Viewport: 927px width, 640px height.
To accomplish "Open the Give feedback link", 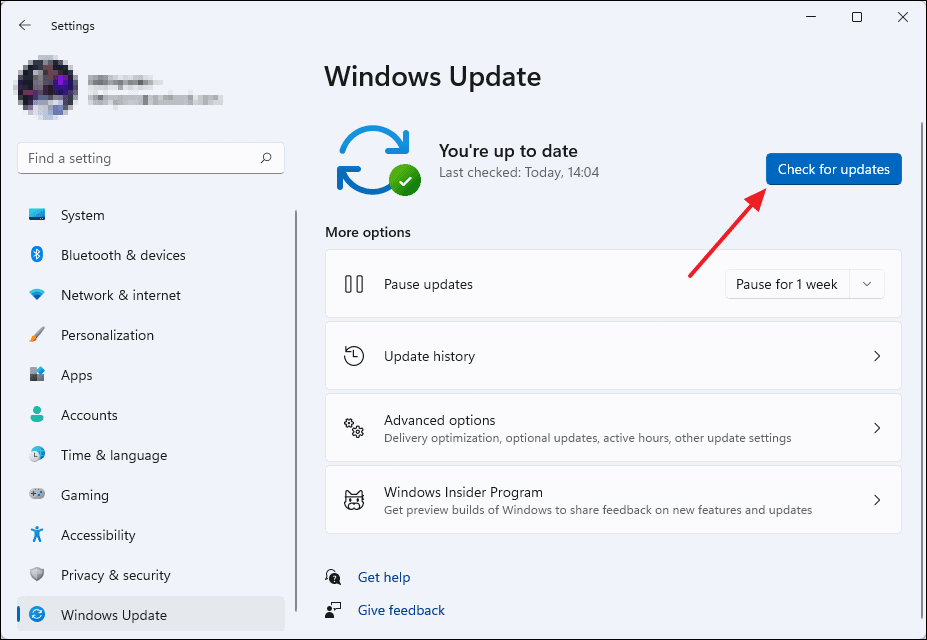I will 400,610.
